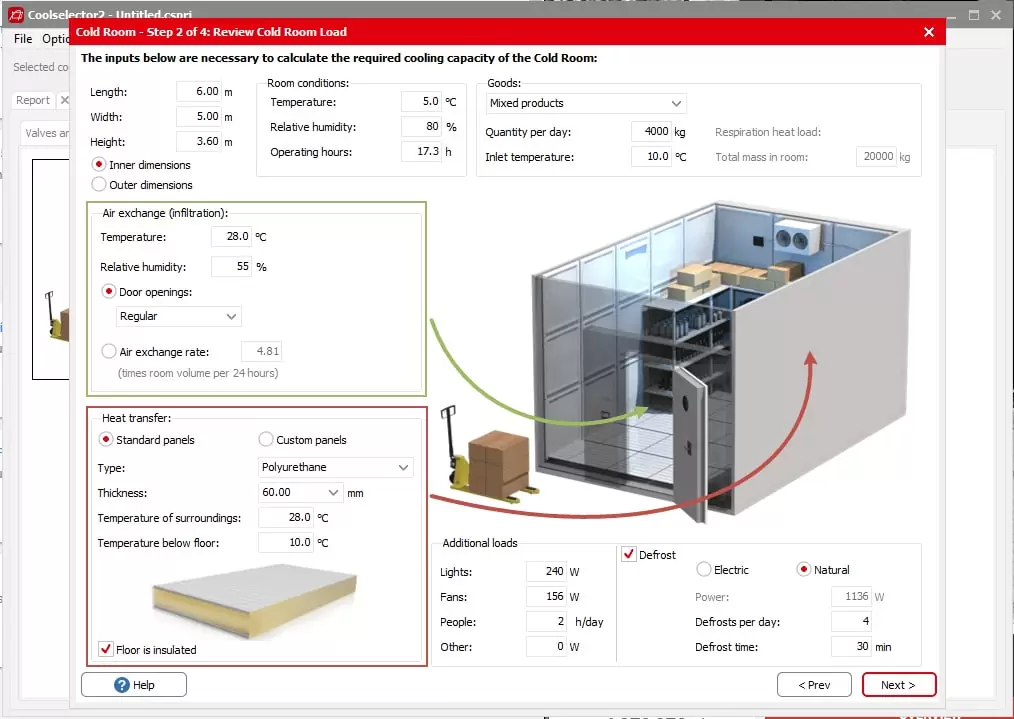Select the Outer dimensions radio button

99,185
